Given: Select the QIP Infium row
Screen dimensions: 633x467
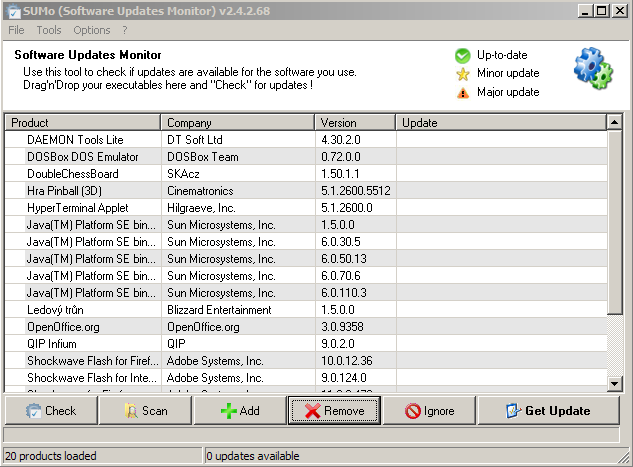Looking at the screenshot, I should click(306, 343).
